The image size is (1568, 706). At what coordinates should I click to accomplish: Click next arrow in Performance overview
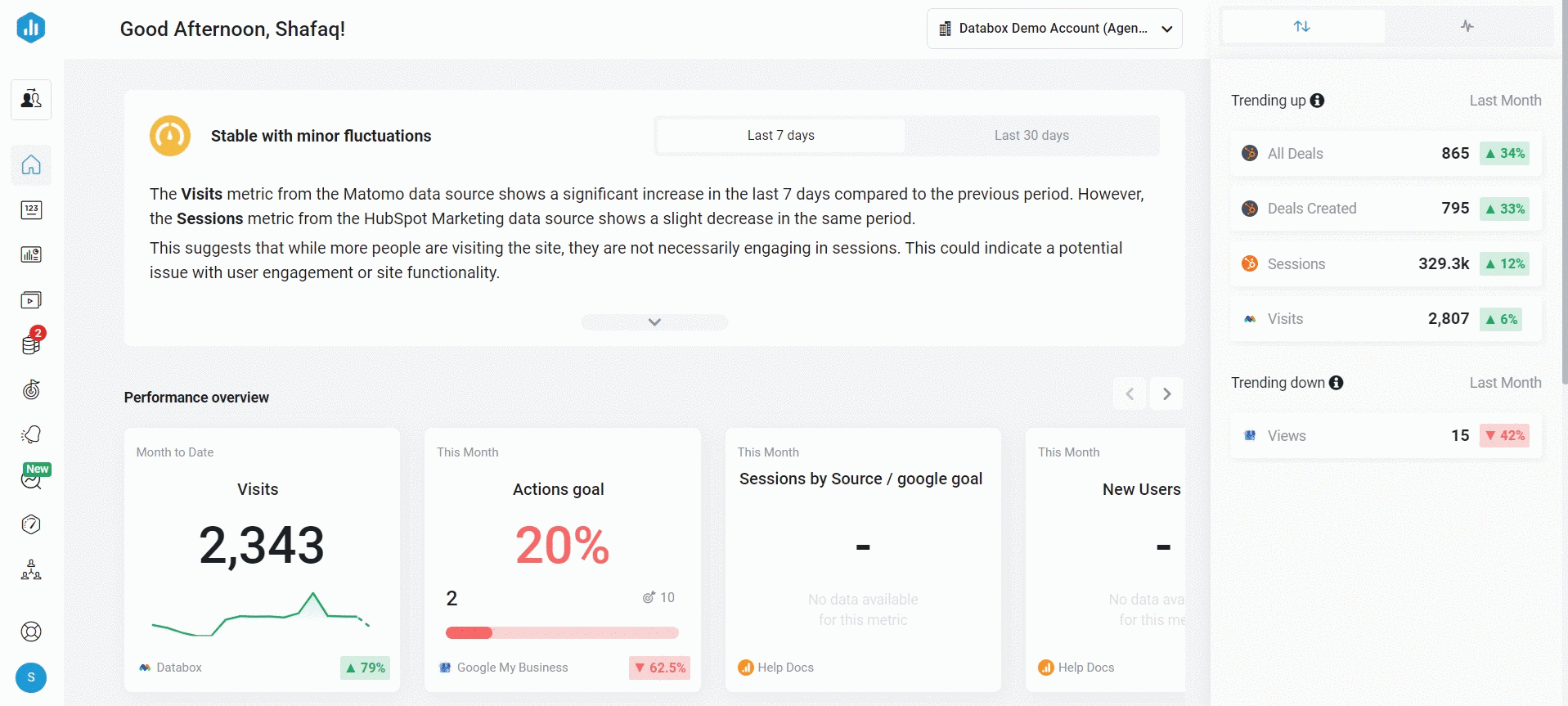click(x=1166, y=394)
